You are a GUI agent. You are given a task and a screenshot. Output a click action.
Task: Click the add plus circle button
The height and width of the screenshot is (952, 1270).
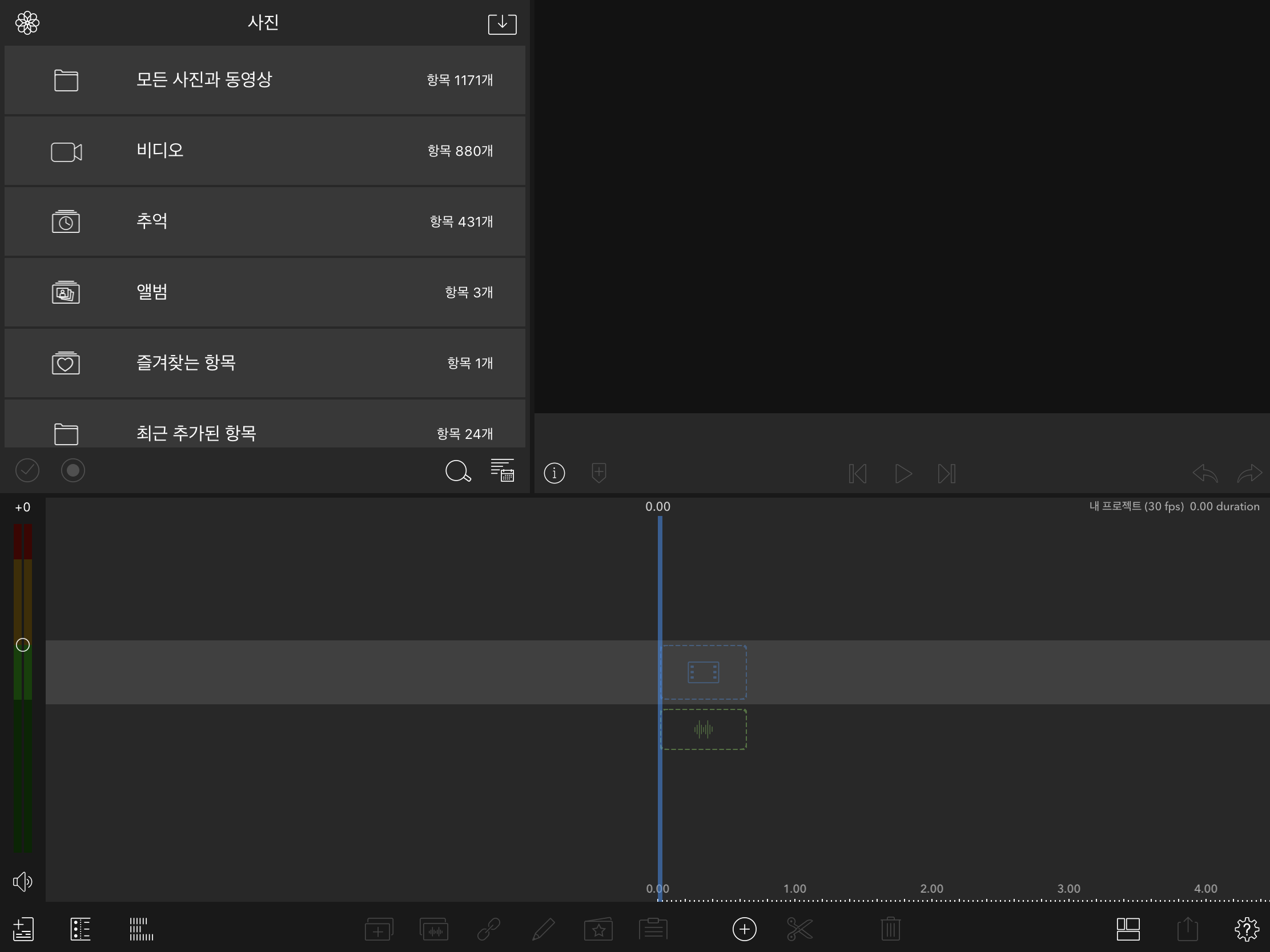744,929
